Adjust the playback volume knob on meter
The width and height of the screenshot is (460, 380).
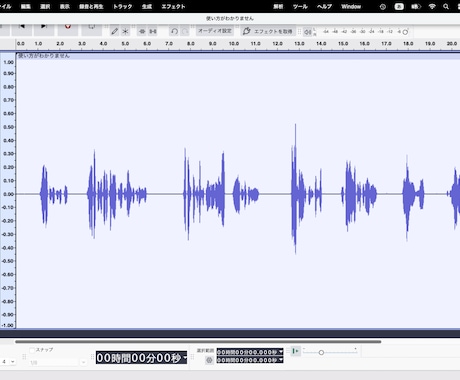405,32
